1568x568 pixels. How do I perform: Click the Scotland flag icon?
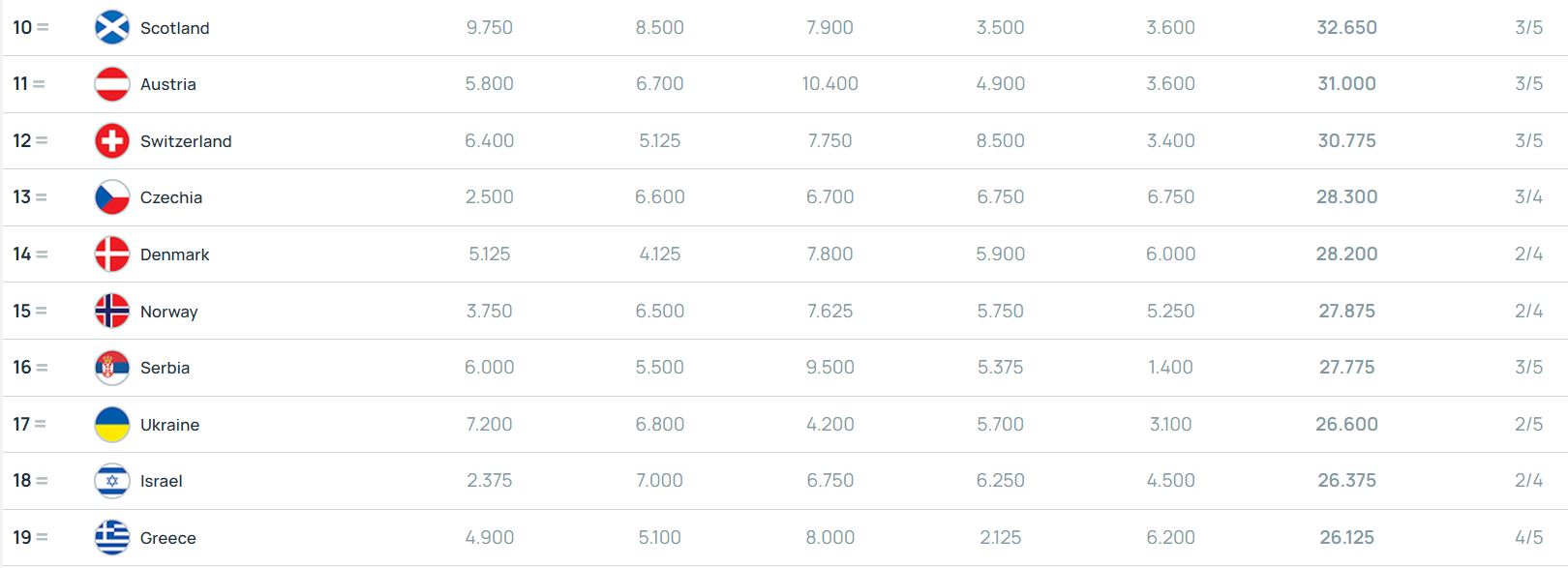click(112, 28)
